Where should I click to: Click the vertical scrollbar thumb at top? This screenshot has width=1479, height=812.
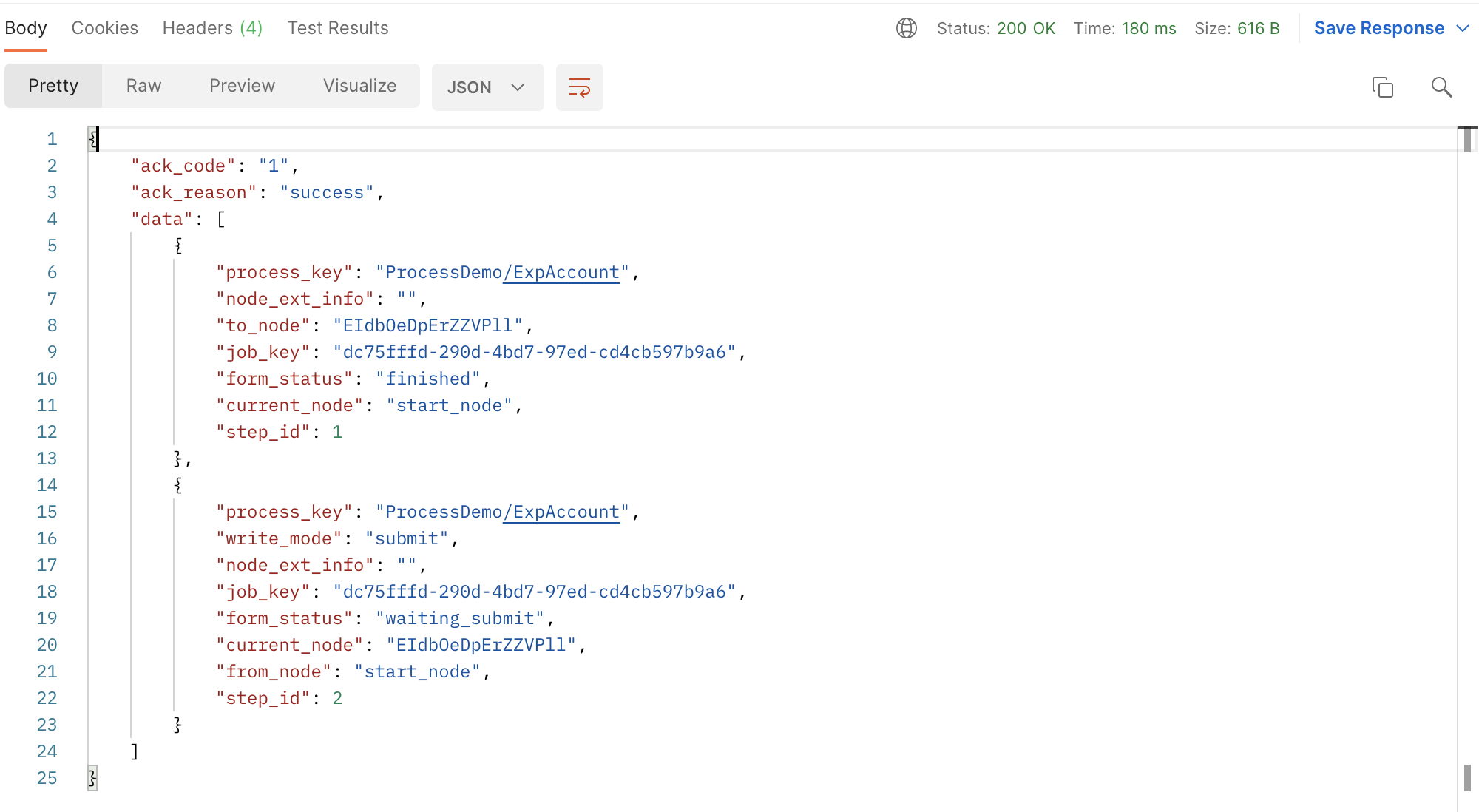tap(1467, 140)
